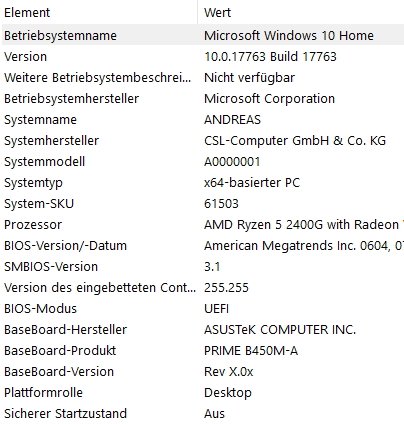Screen dimensions: 404x424
Task: Select the Systemtyp row
Action: 203,182
